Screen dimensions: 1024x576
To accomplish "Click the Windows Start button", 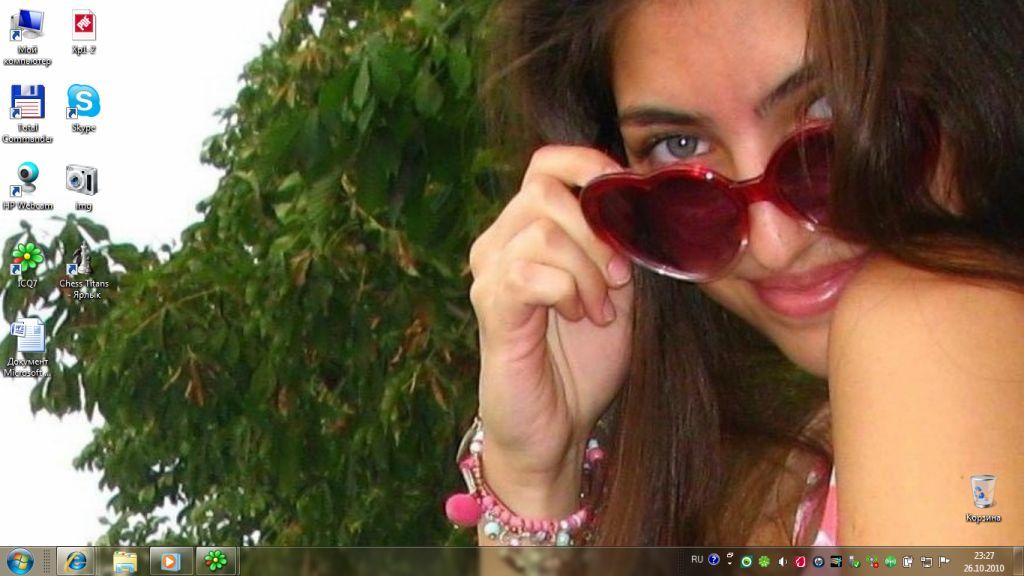I will [20, 561].
